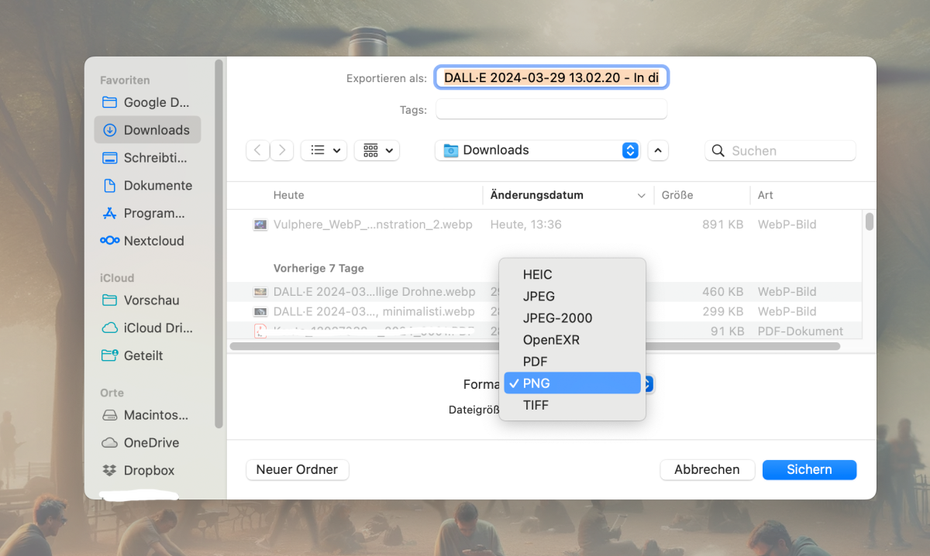Choose JPEG from the format menu
Image resolution: width=930 pixels, height=556 pixels.
coord(538,296)
